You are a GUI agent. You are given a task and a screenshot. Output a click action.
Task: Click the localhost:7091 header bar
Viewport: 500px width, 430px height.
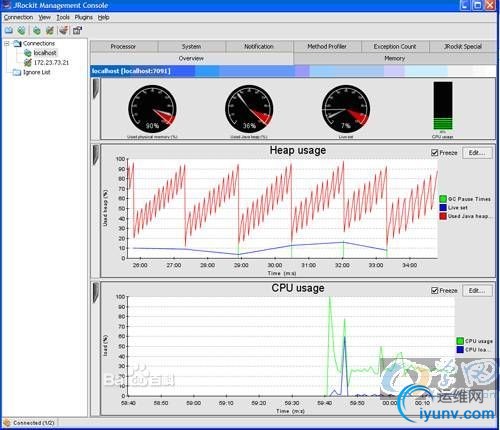coord(293,71)
